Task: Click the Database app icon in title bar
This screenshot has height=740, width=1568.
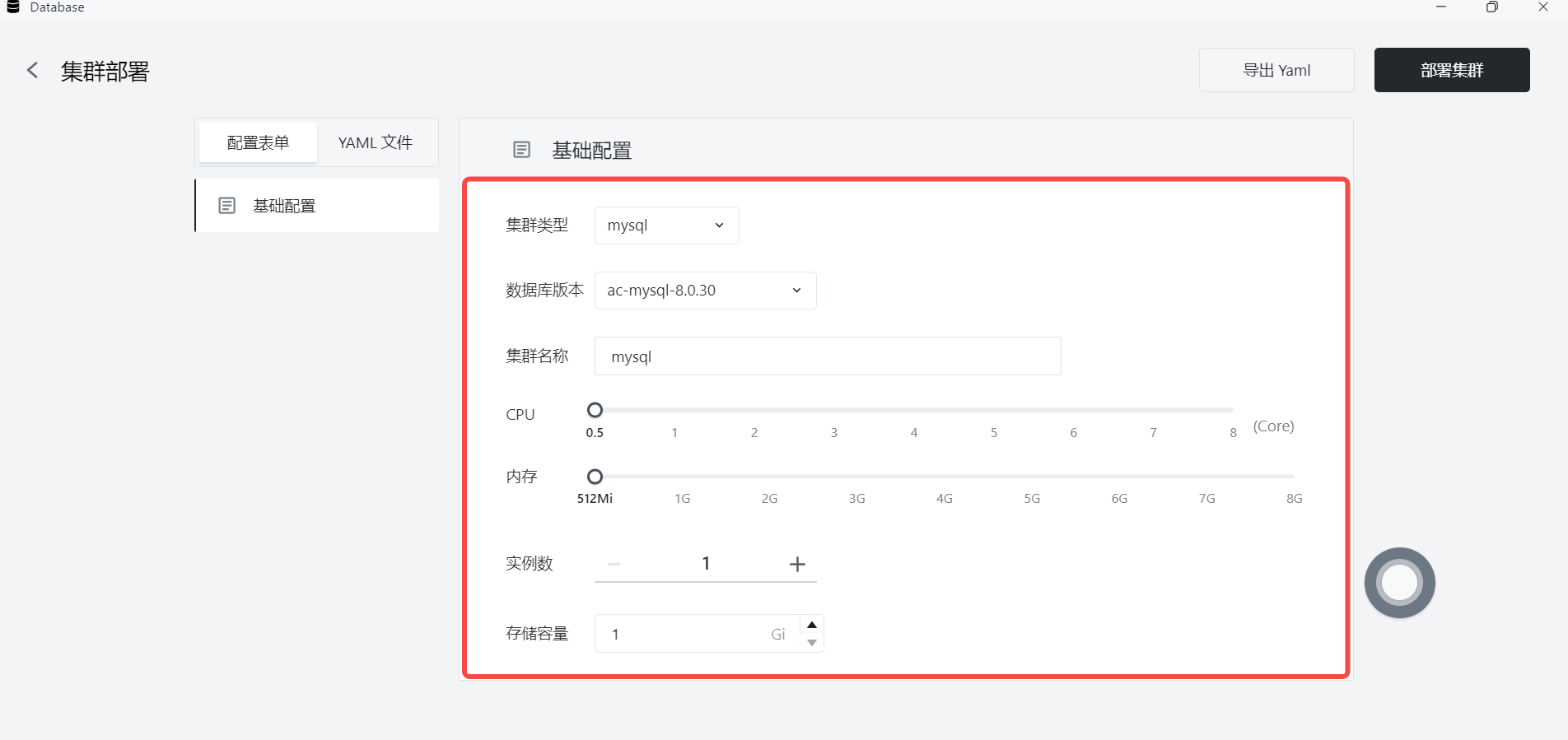Action: click(13, 7)
